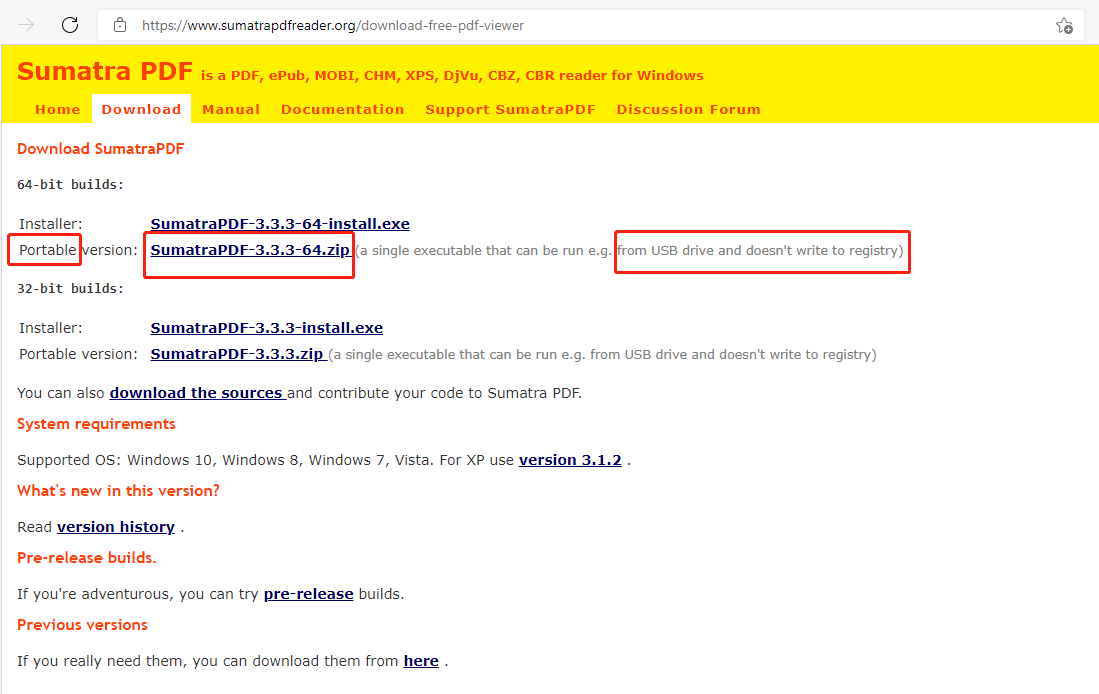Open the Manual menu item

coord(231,110)
